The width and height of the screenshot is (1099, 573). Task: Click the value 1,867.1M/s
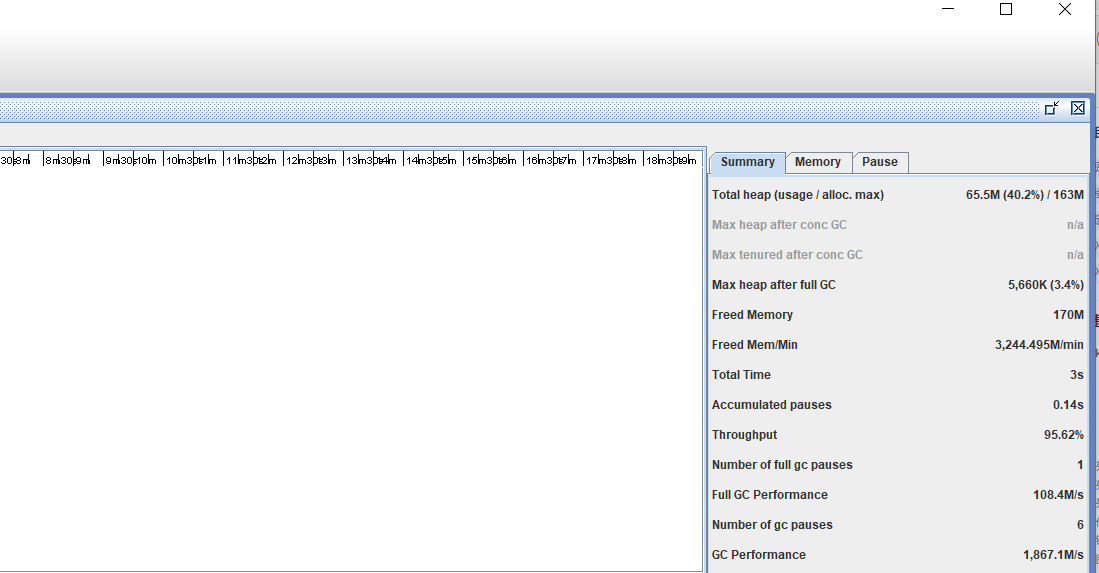tap(1053, 555)
